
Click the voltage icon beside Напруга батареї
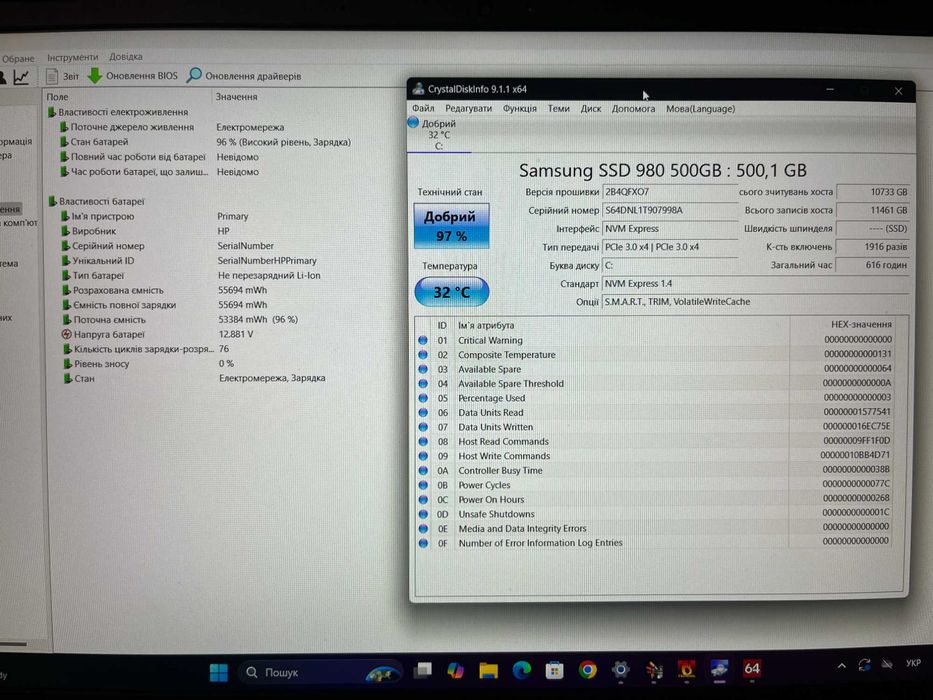coord(67,335)
